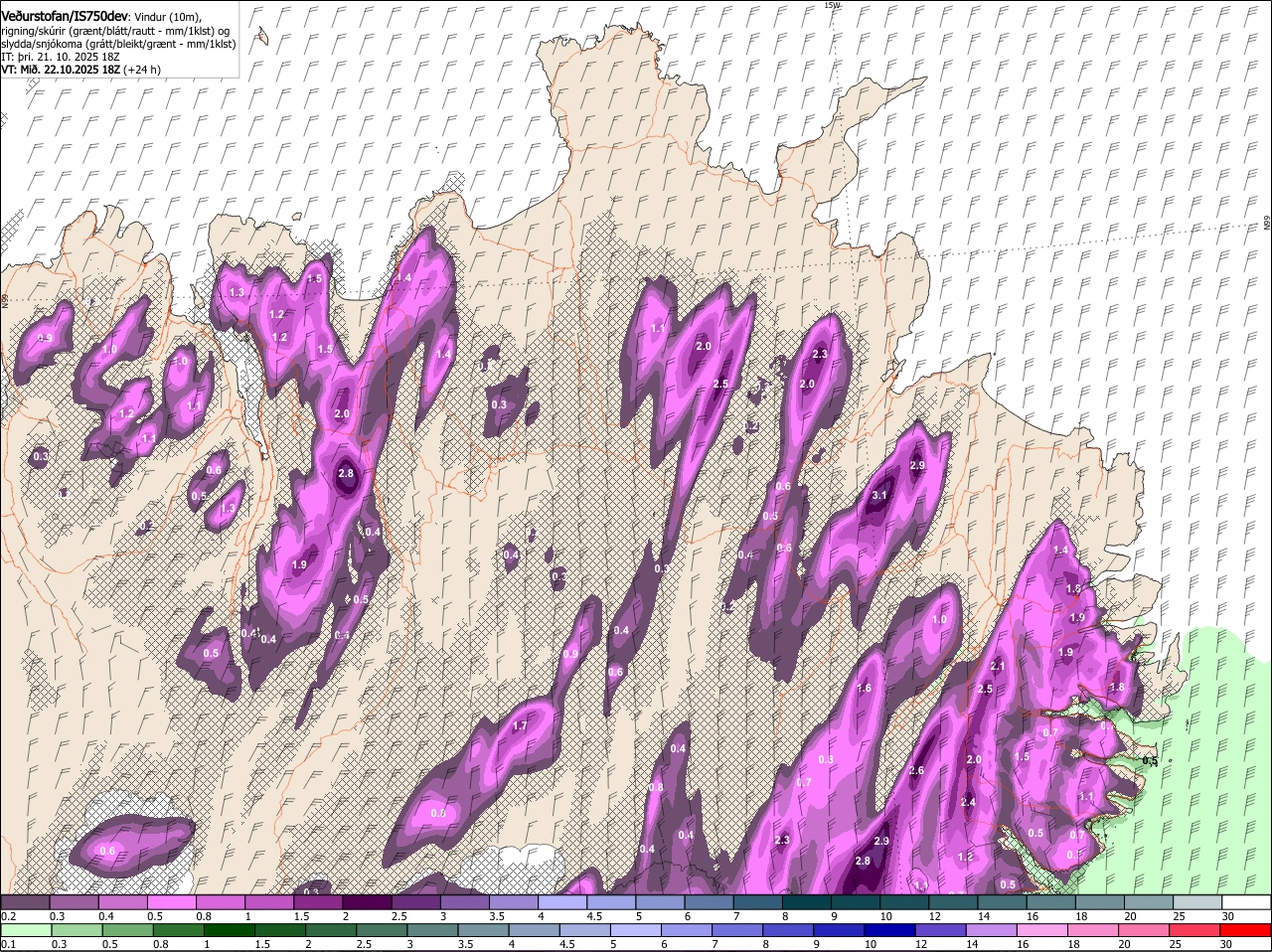Screen dimensions: 1272x952
Task: Click the 2.4 precipitation value label
Action: [x=968, y=803]
